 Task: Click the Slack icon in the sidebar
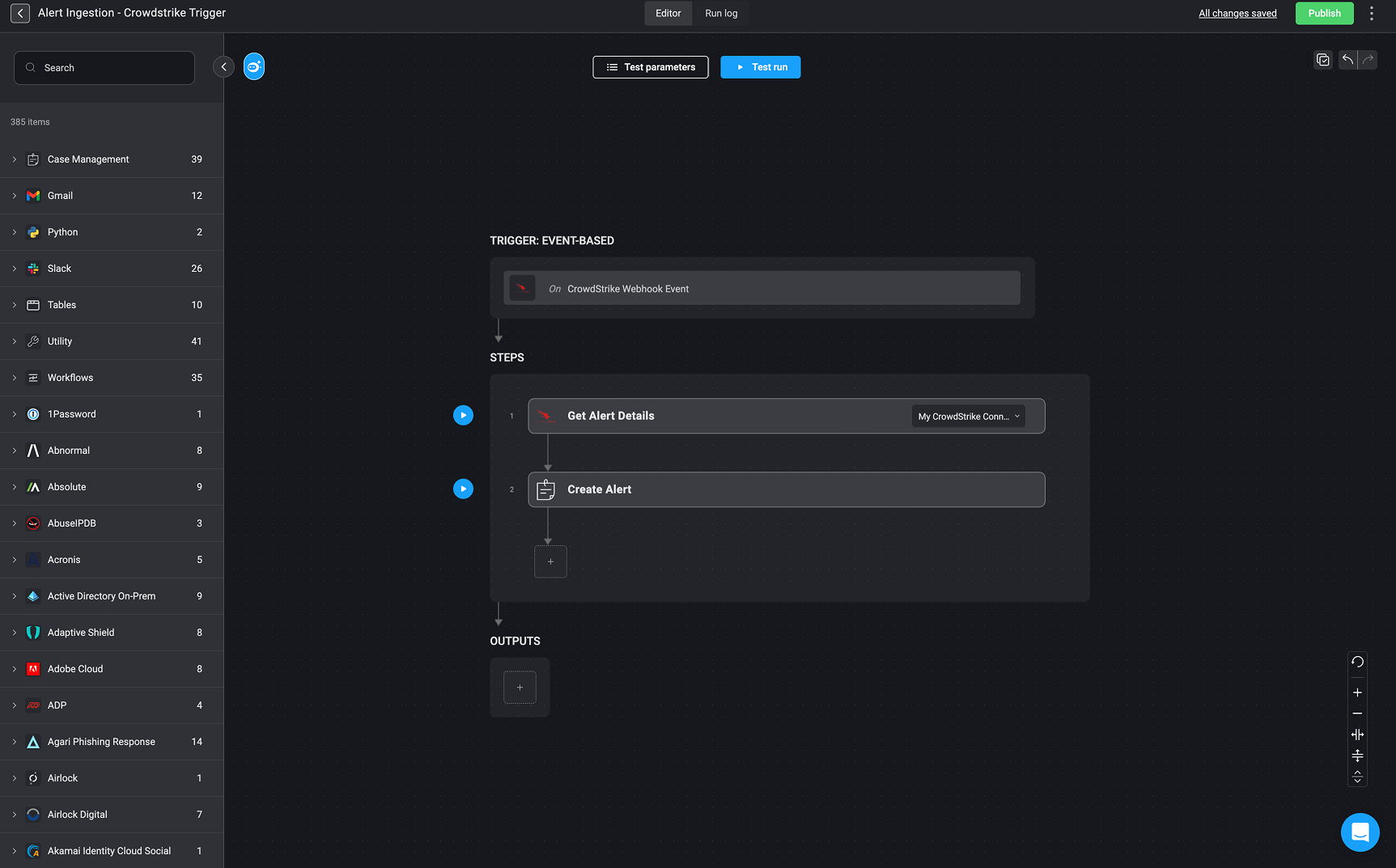pyautogui.click(x=33, y=269)
